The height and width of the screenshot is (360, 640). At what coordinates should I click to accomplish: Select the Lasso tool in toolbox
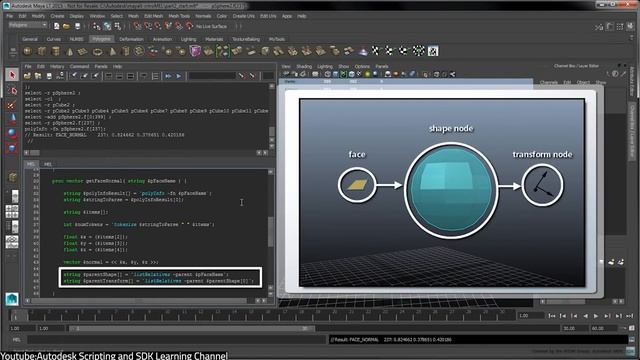pyautogui.click(x=12, y=91)
